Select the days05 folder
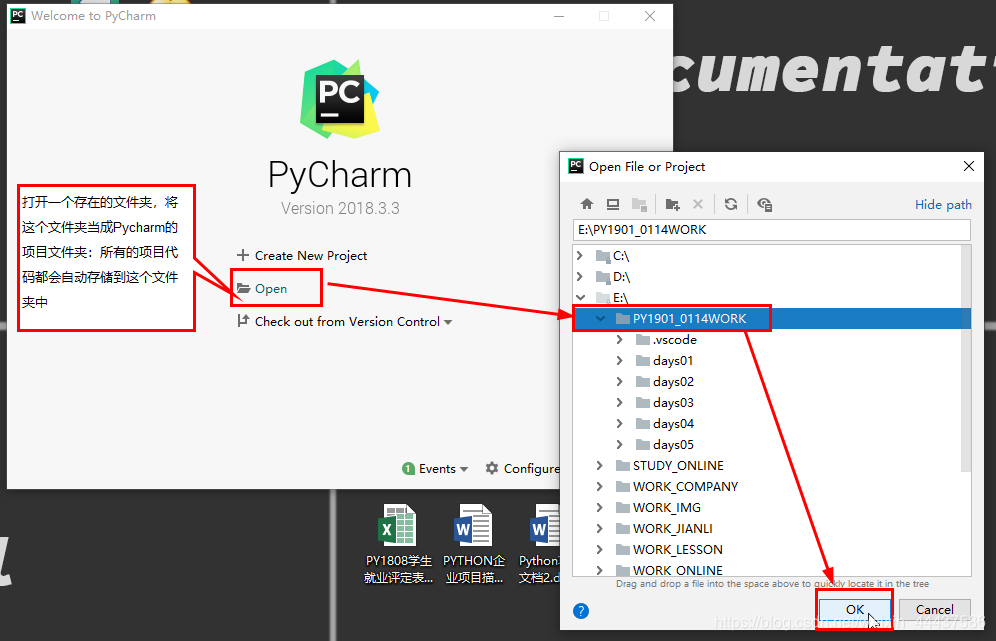The height and width of the screenshot is (641, 996). click(673, 445)
